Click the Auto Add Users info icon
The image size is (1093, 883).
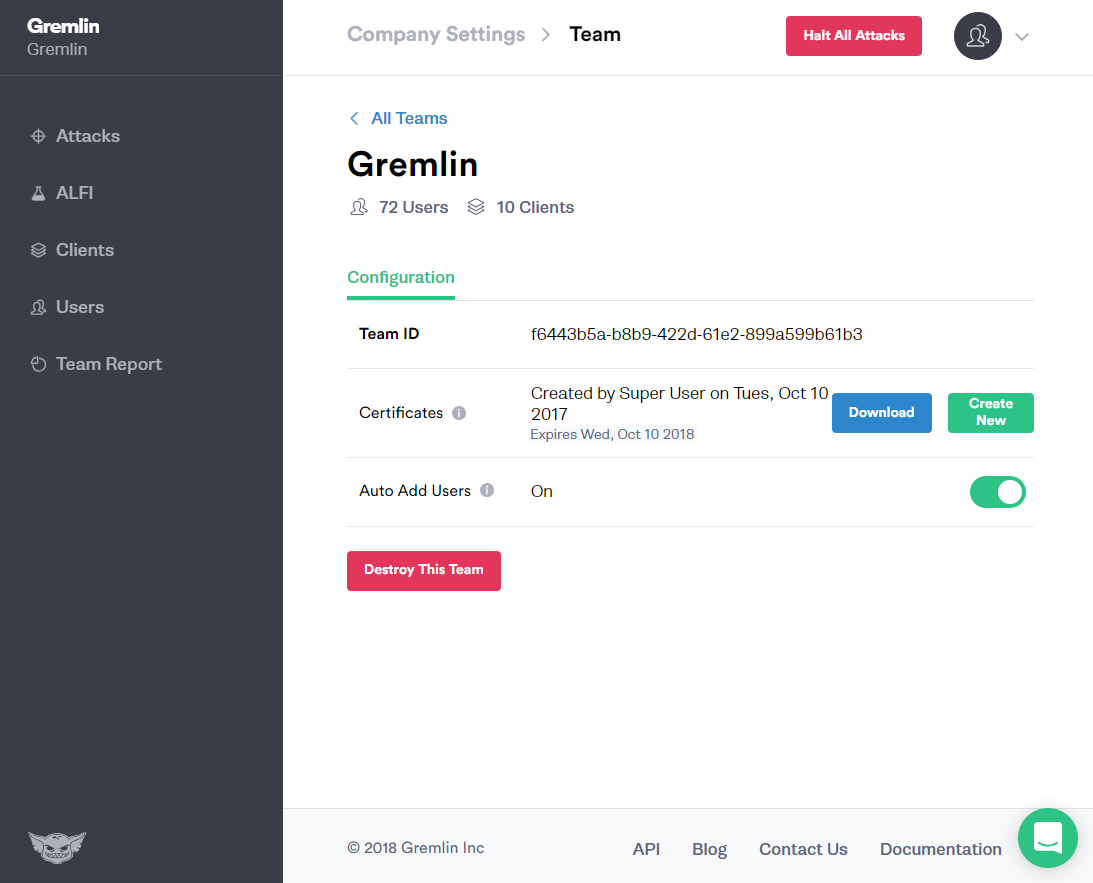point(487,491)
